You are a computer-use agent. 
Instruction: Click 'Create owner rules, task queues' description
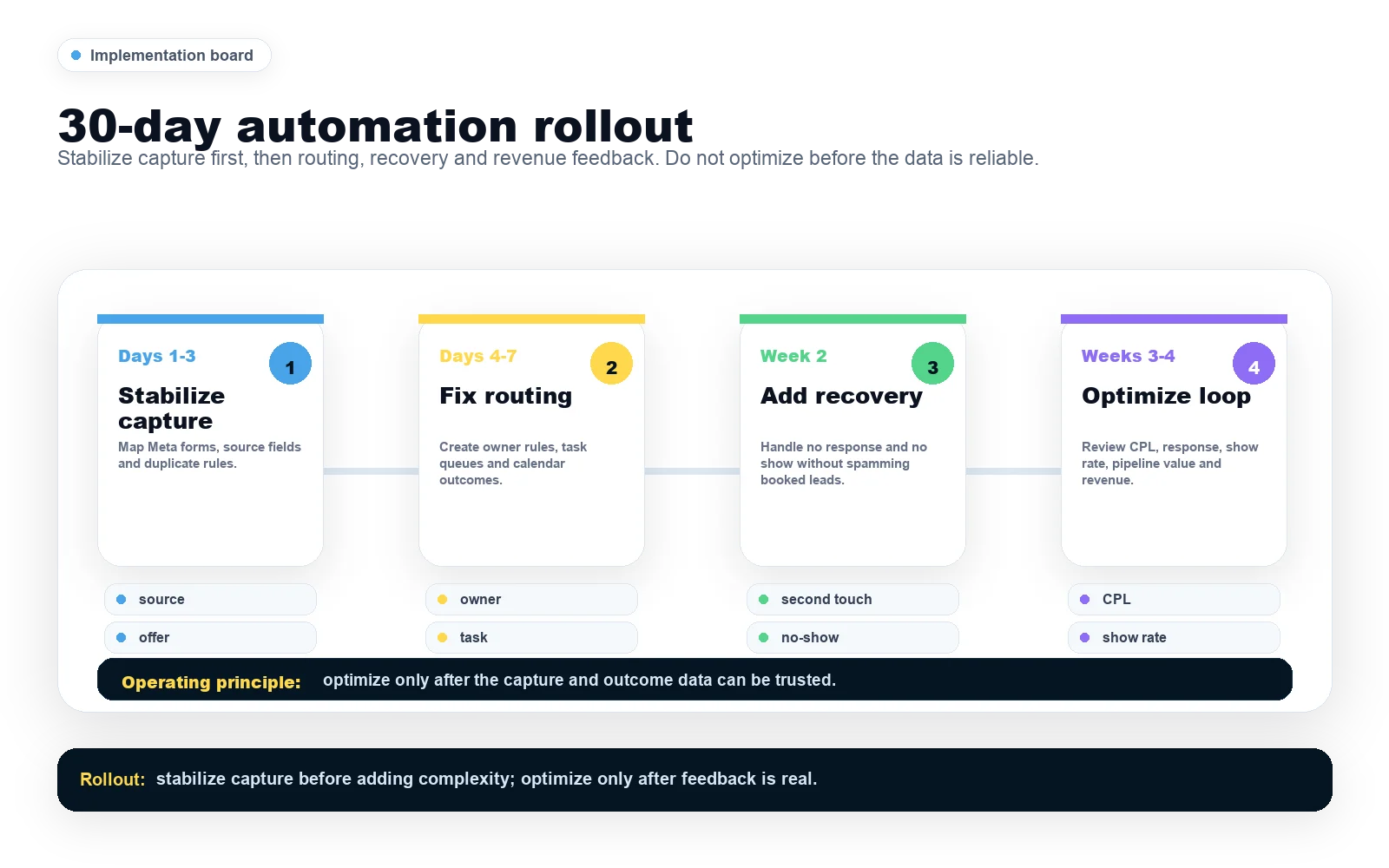click(x=513, y=464)
